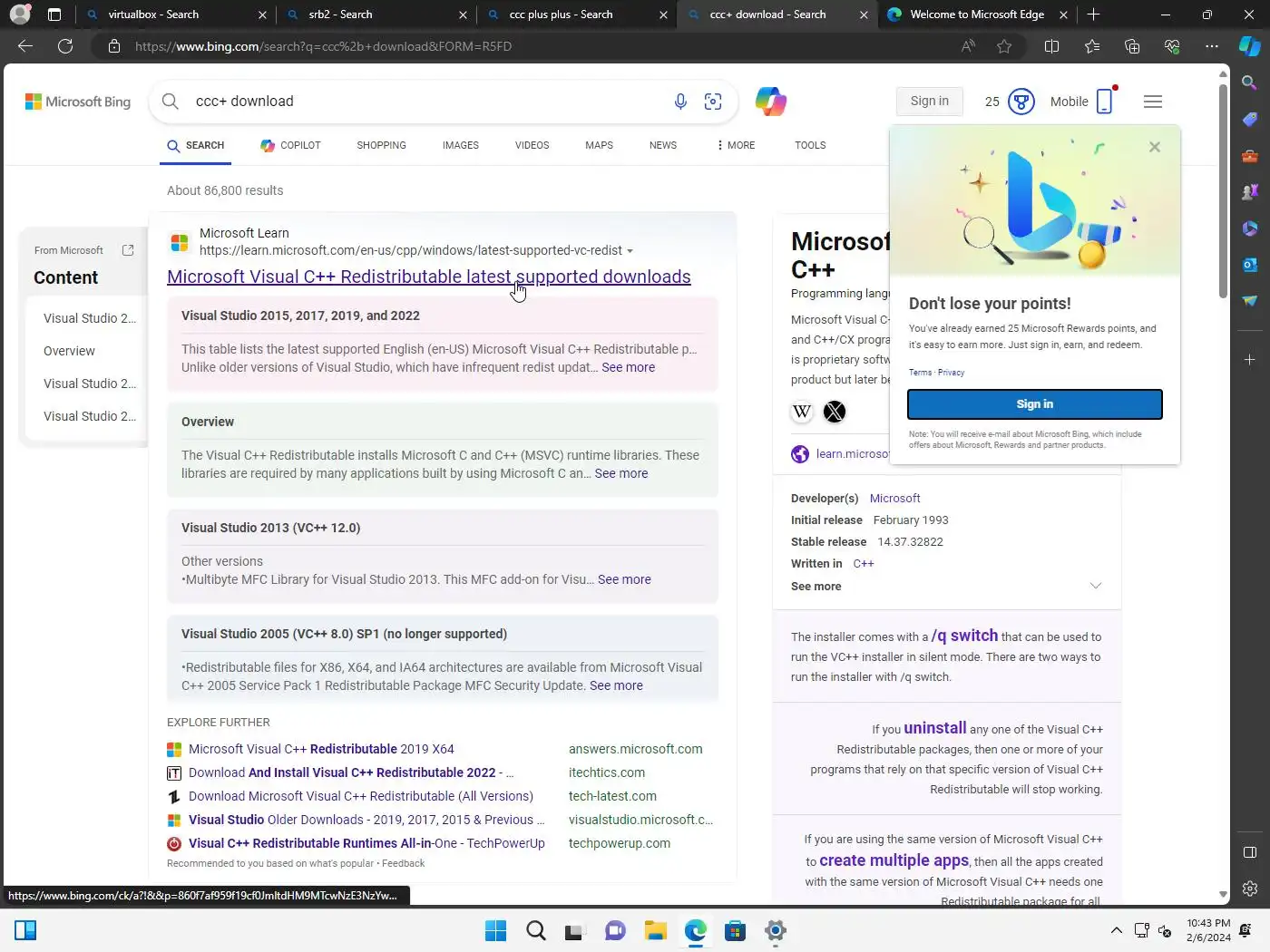Open Microsoft Visual C++ Redistributable 2019 X64 link
The width and height of the screenshot is (1270, 952).
pos(321,749)
